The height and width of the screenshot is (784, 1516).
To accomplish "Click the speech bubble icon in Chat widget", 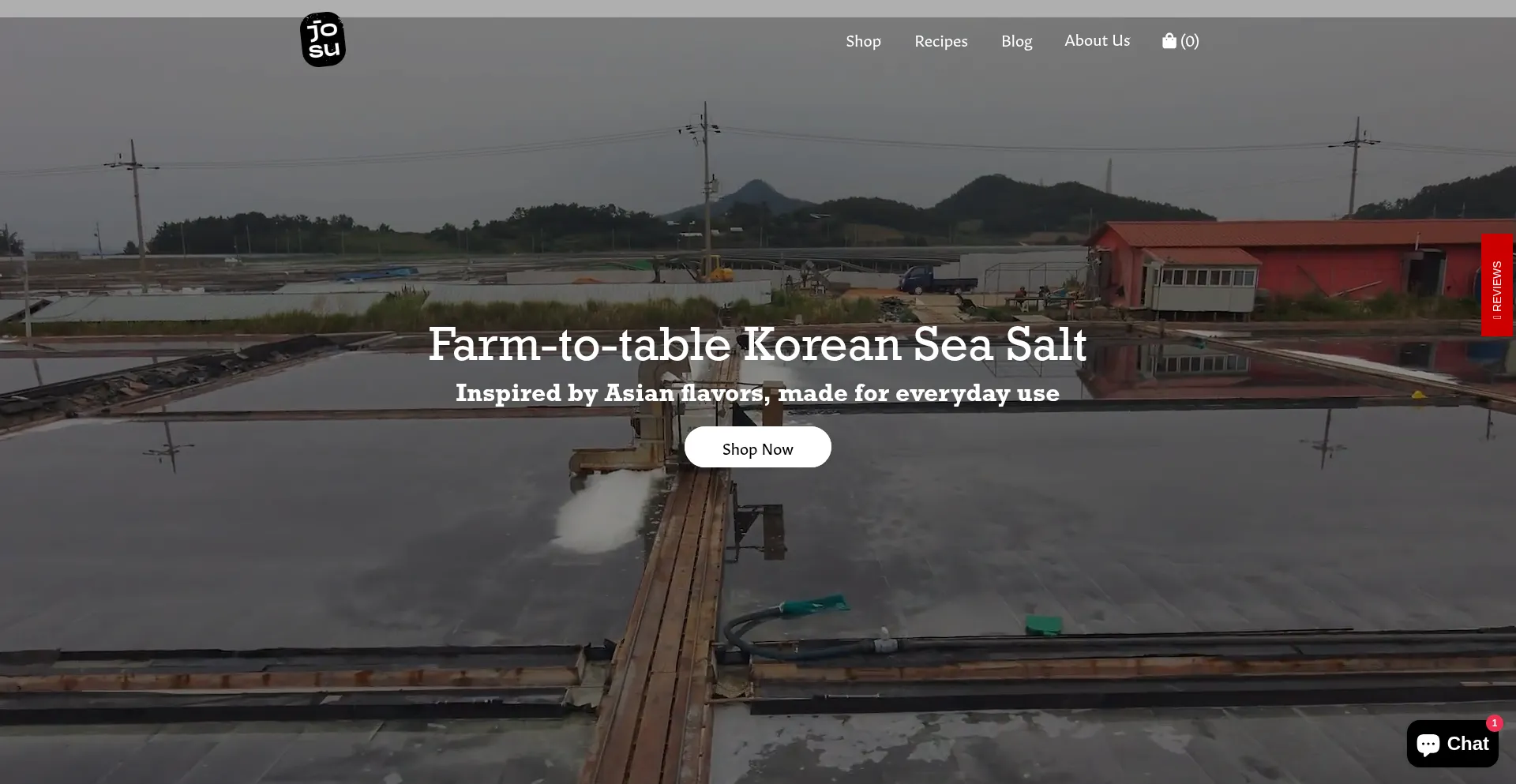I will click(1428, 745).
